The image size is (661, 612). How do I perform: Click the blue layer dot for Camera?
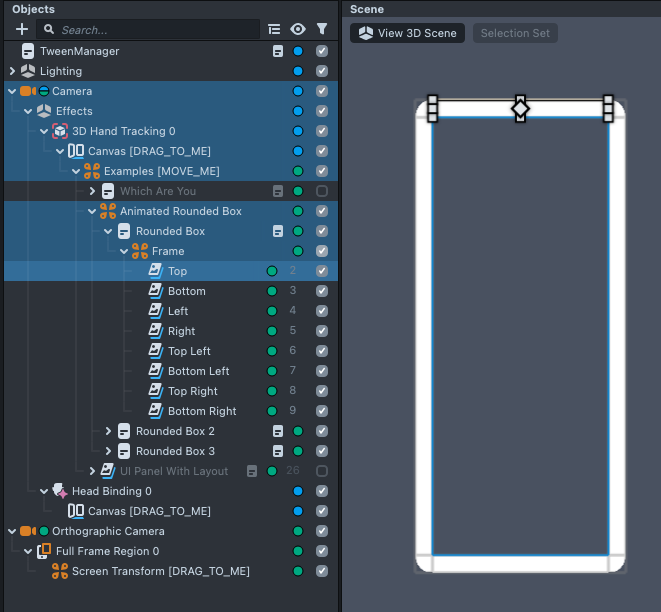click(x=298, y=91)
